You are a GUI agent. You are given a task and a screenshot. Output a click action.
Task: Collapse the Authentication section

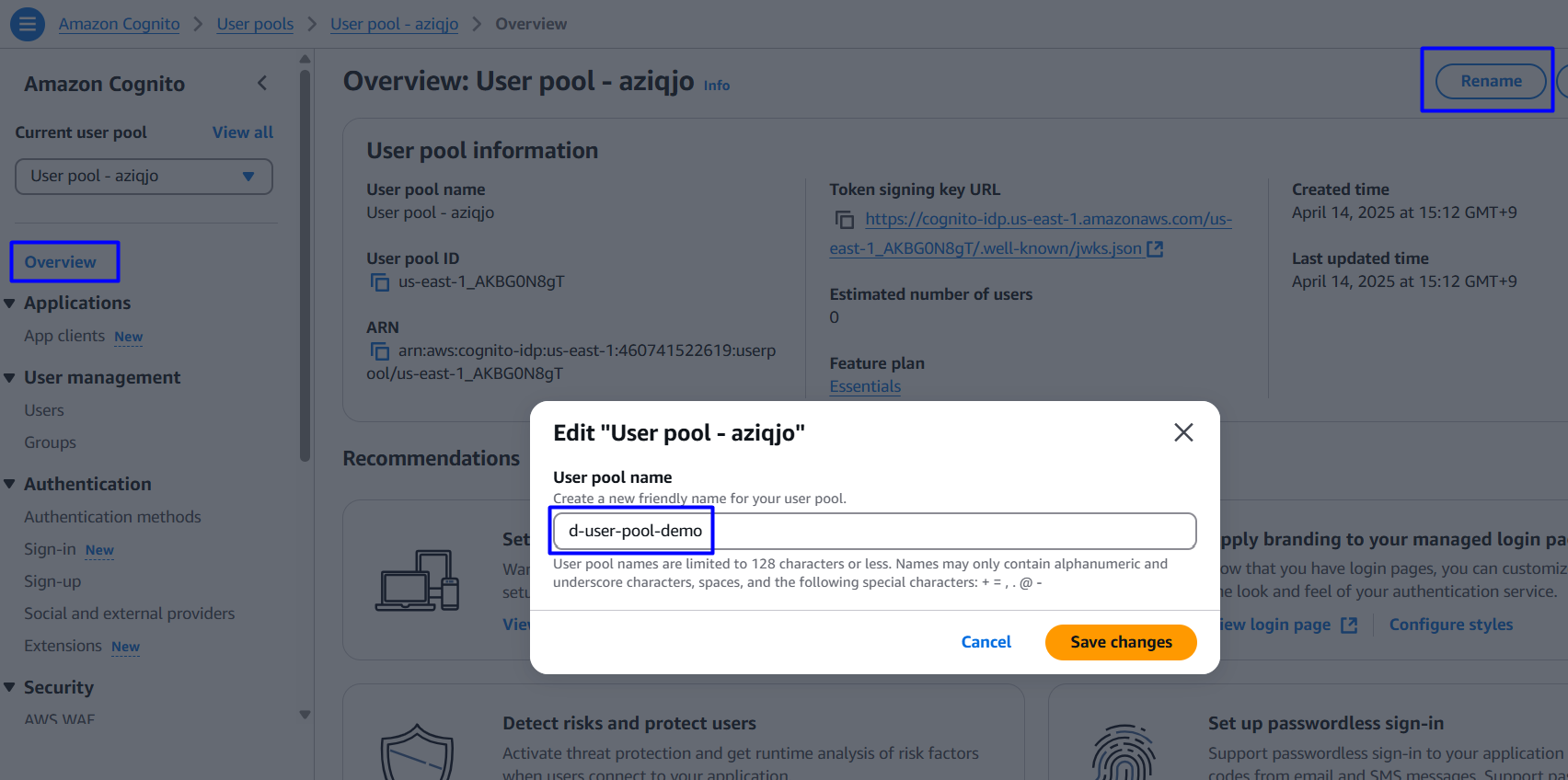pyautogui.click(x=10, y=485)
